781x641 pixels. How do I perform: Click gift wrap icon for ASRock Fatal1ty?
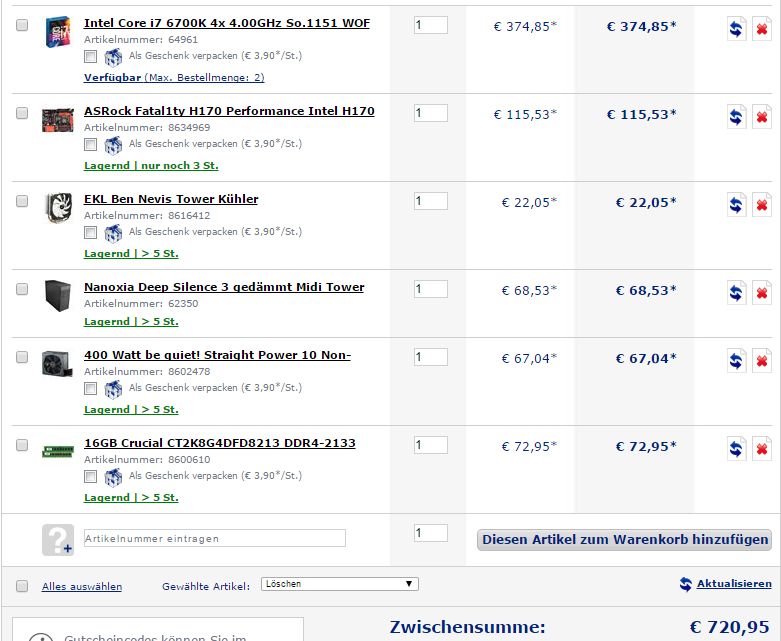point(113,145)
